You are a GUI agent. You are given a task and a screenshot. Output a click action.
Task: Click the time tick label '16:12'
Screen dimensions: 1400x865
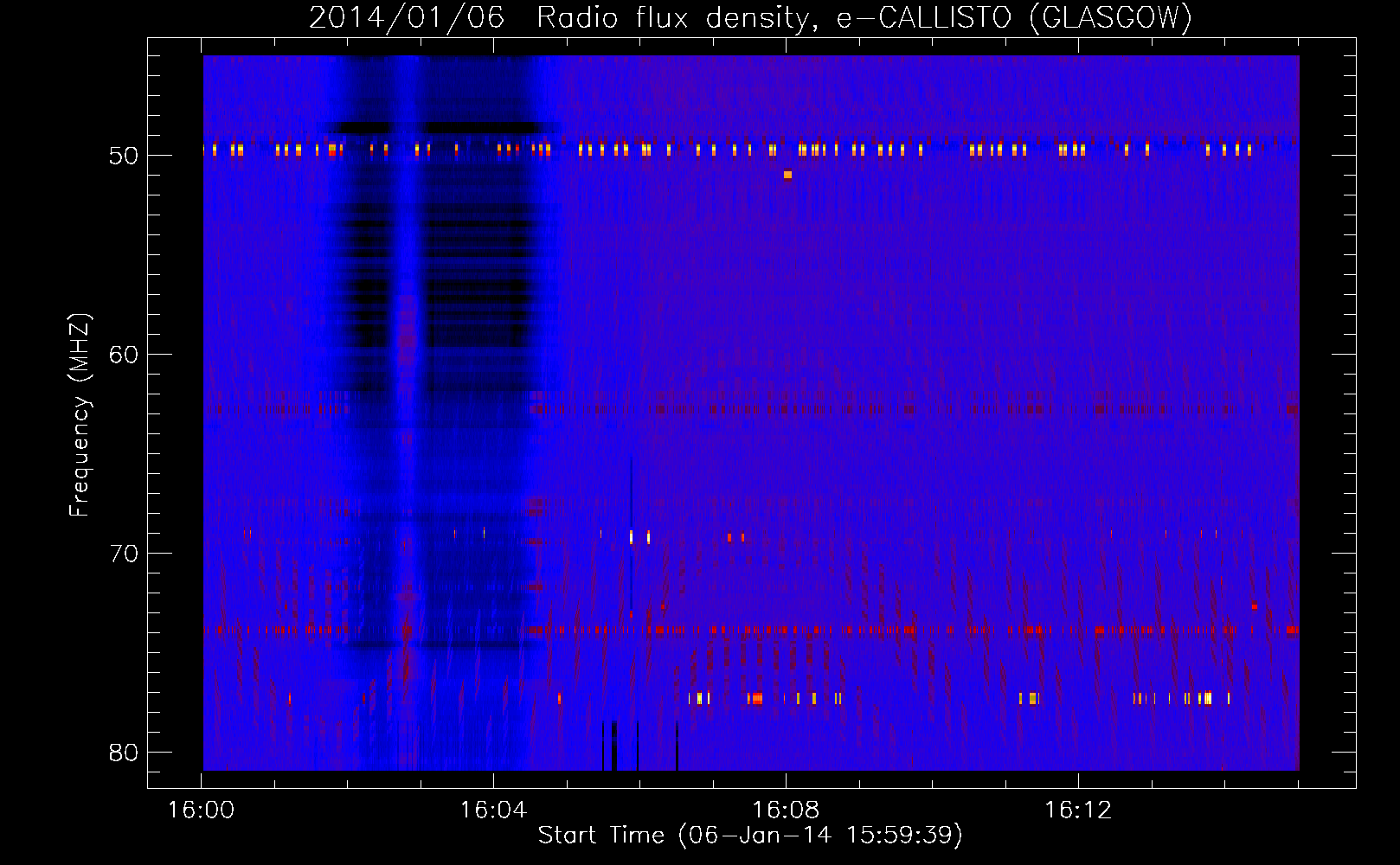pos(1078,811)
